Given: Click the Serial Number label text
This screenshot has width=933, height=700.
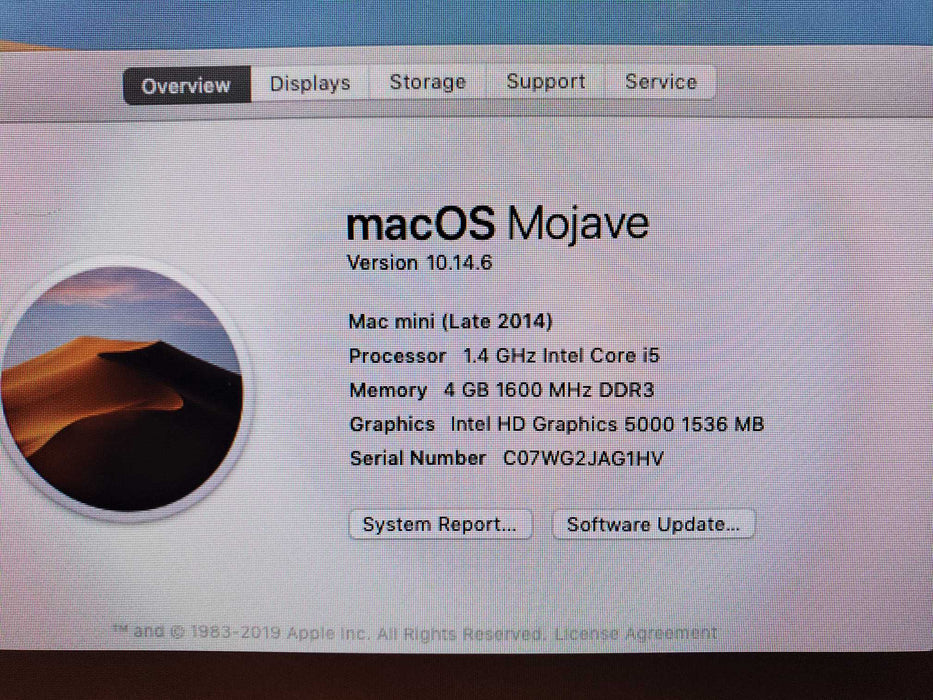Looking at the screenshot, I should pyautogui.click(x=418, y=458).
